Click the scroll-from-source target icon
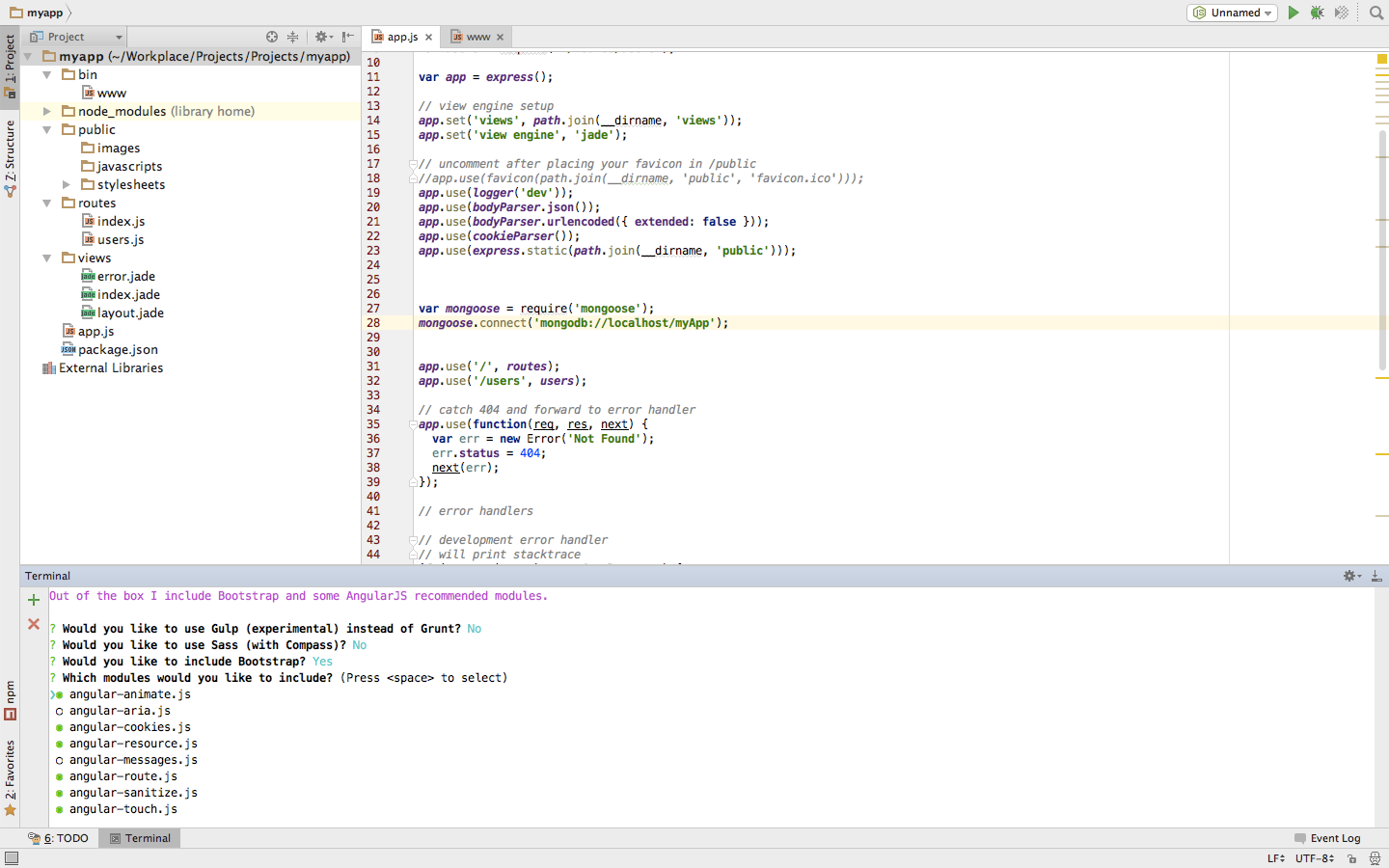This screenshot has width=1389, height=868. pos(272,37)
